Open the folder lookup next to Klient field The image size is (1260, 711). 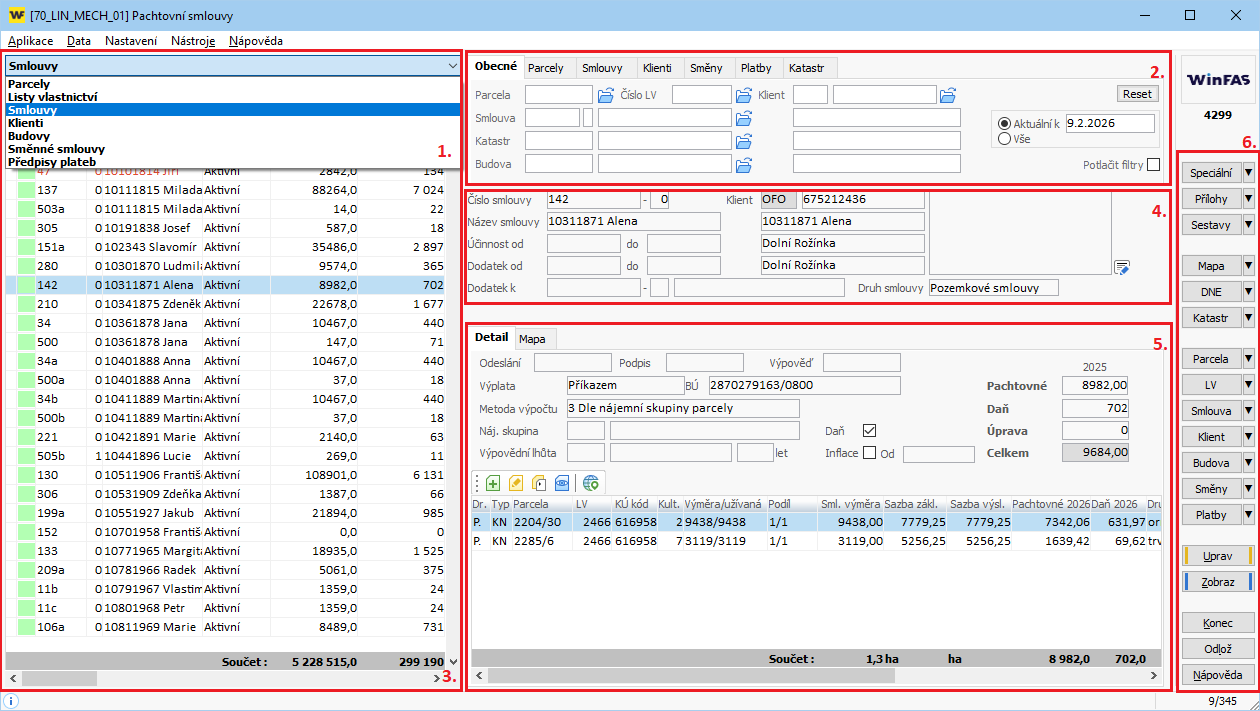[948, 95]
